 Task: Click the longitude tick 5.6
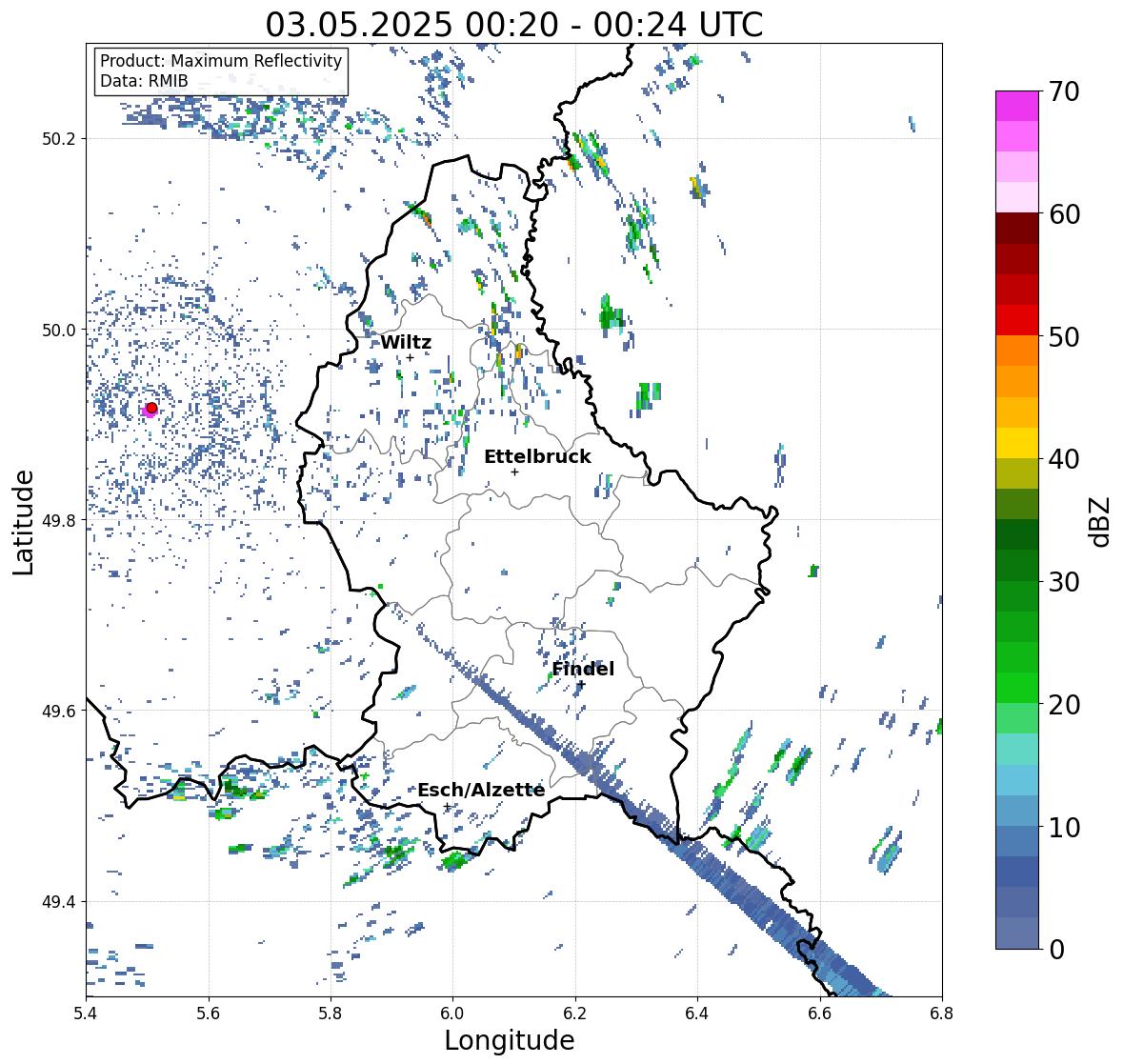(209, 1013)
